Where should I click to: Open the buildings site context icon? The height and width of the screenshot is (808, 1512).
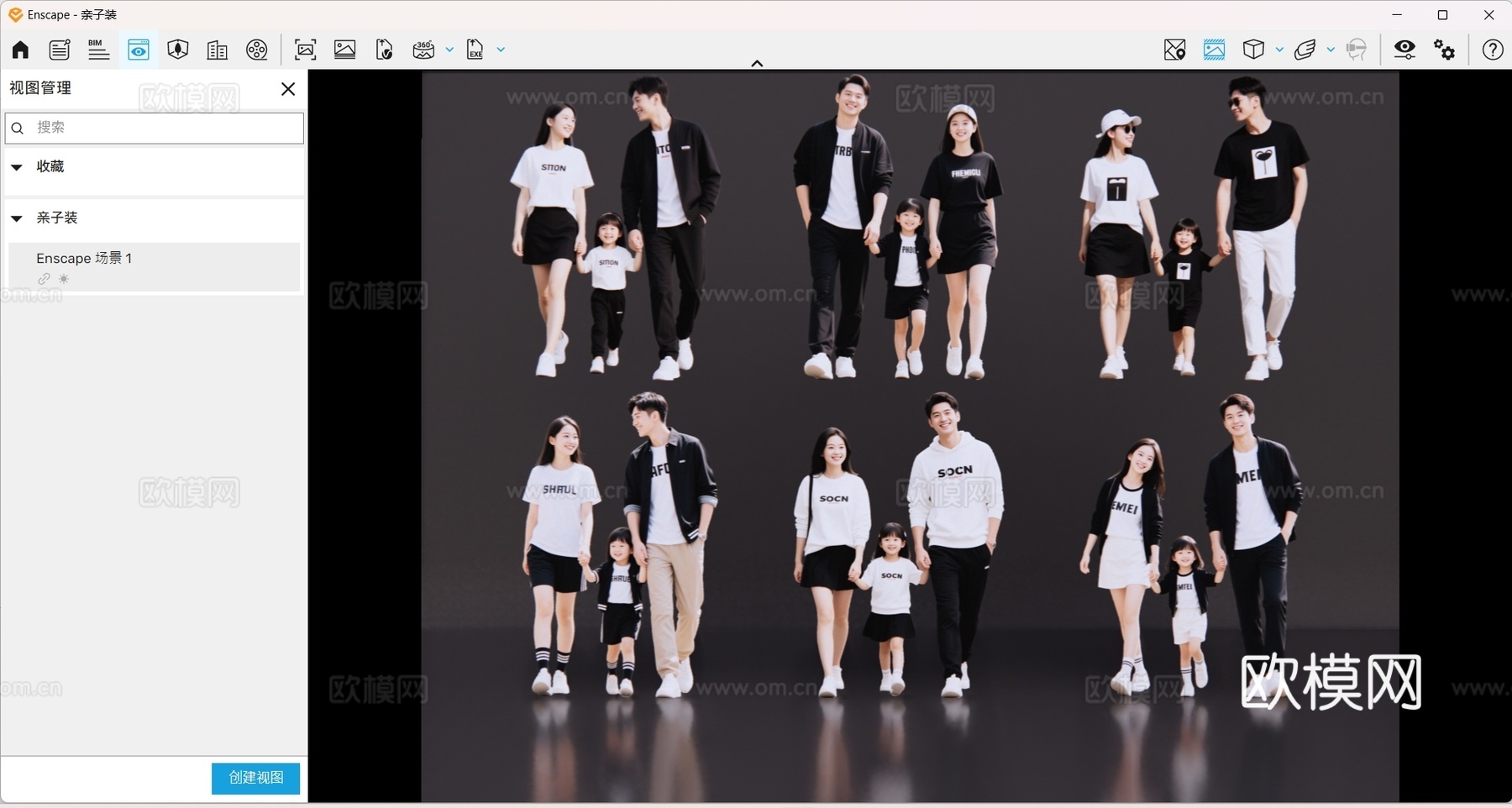coord(217,50)
